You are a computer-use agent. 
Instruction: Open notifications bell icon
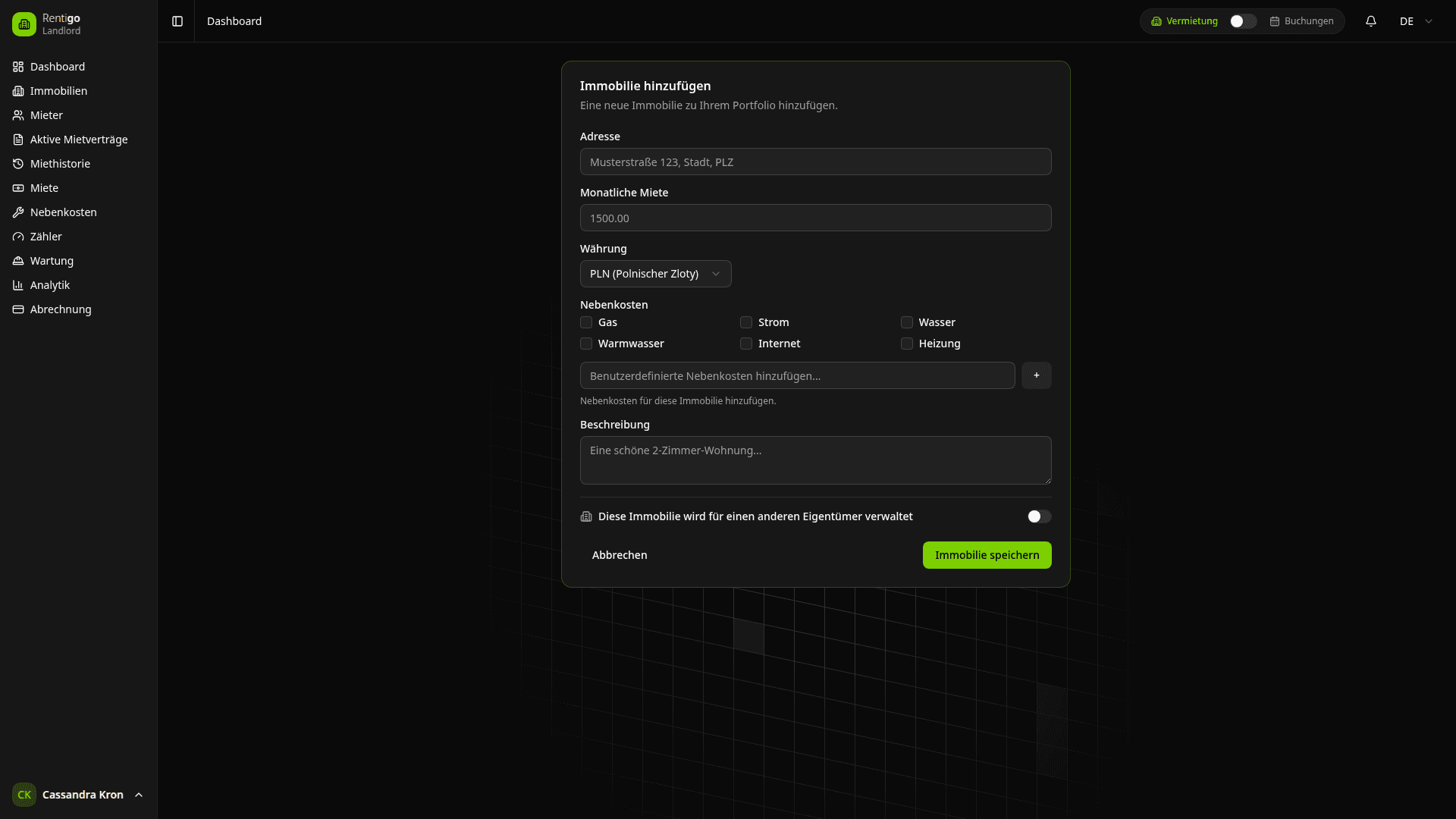coord(1370,21)
